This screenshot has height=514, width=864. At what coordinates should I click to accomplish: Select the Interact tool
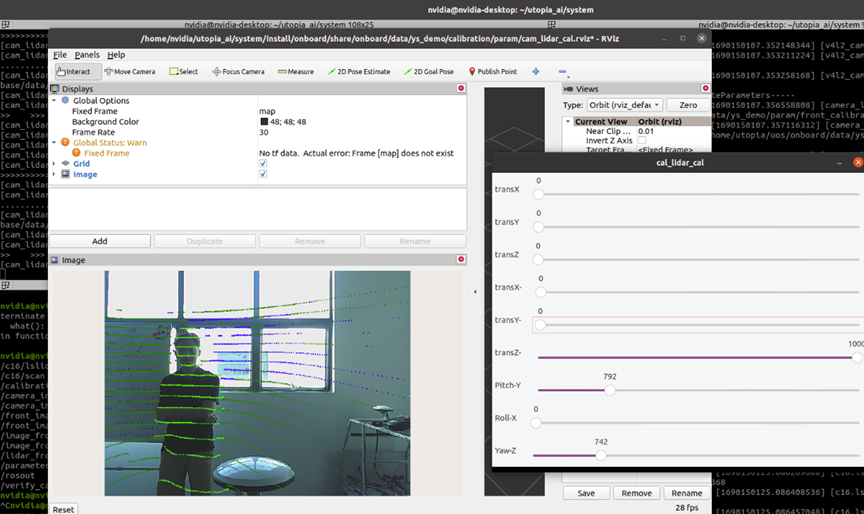(78, 72)
